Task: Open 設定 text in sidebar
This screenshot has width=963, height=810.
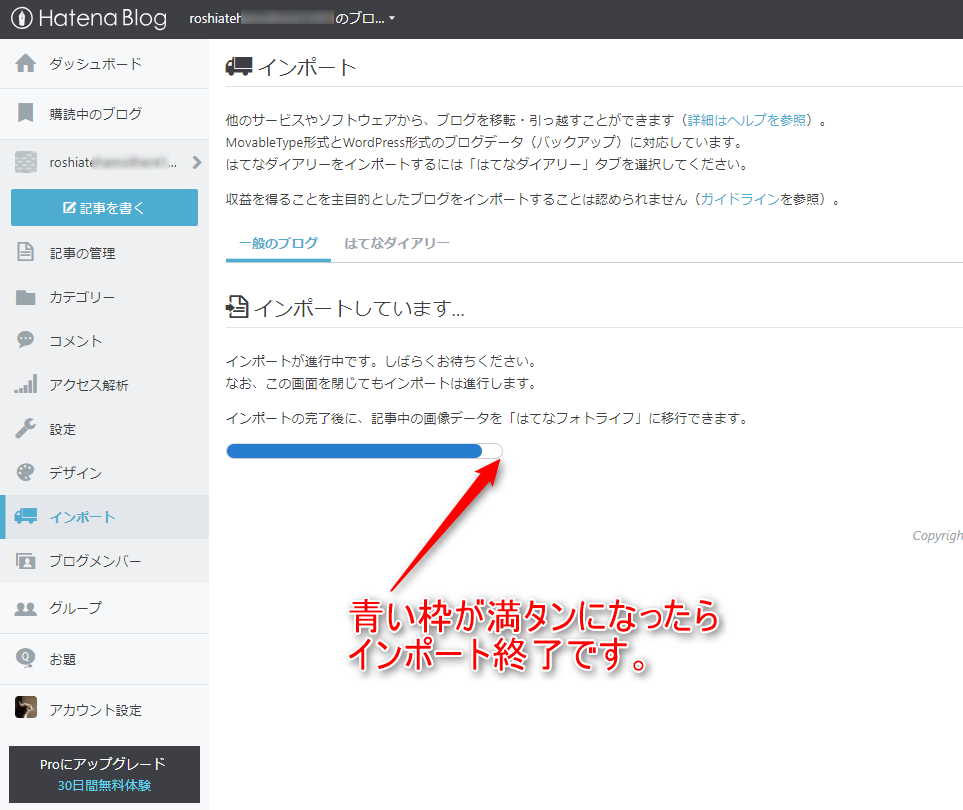Action: tap(63, 429)
